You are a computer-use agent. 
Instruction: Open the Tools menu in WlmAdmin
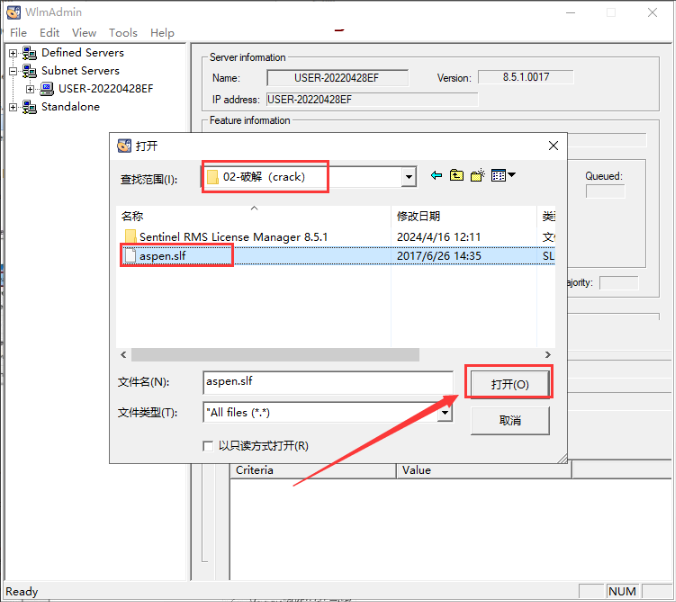[x=123, y=33]
